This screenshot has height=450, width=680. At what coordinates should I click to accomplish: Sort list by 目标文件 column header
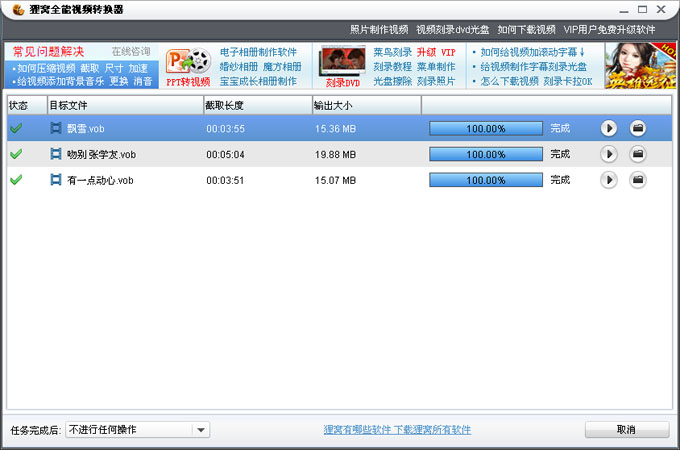(x=122, y=104)
